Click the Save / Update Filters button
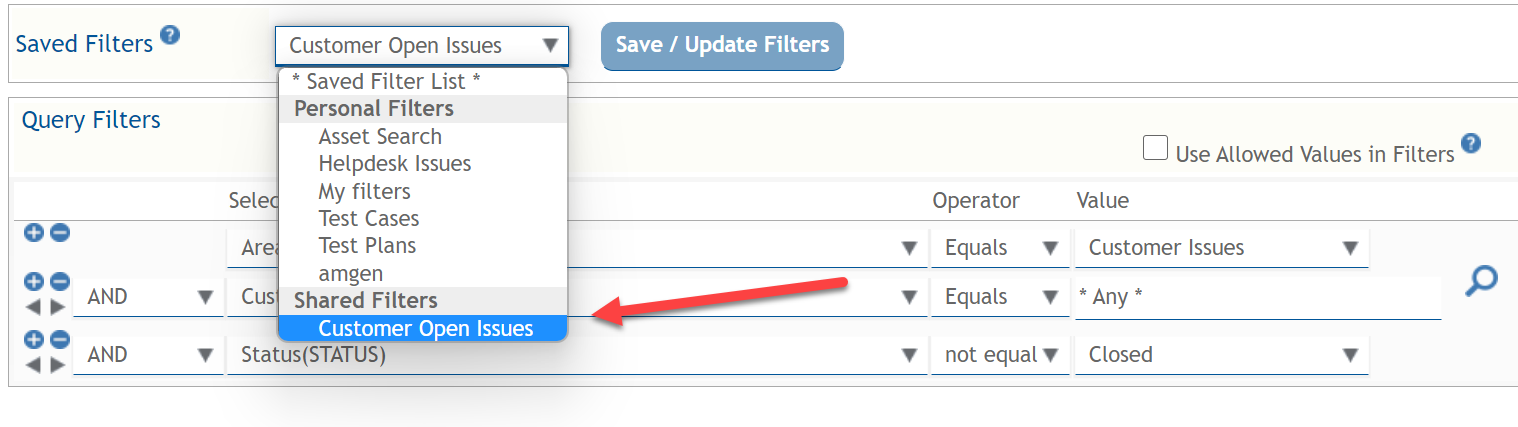 [722, 45]
